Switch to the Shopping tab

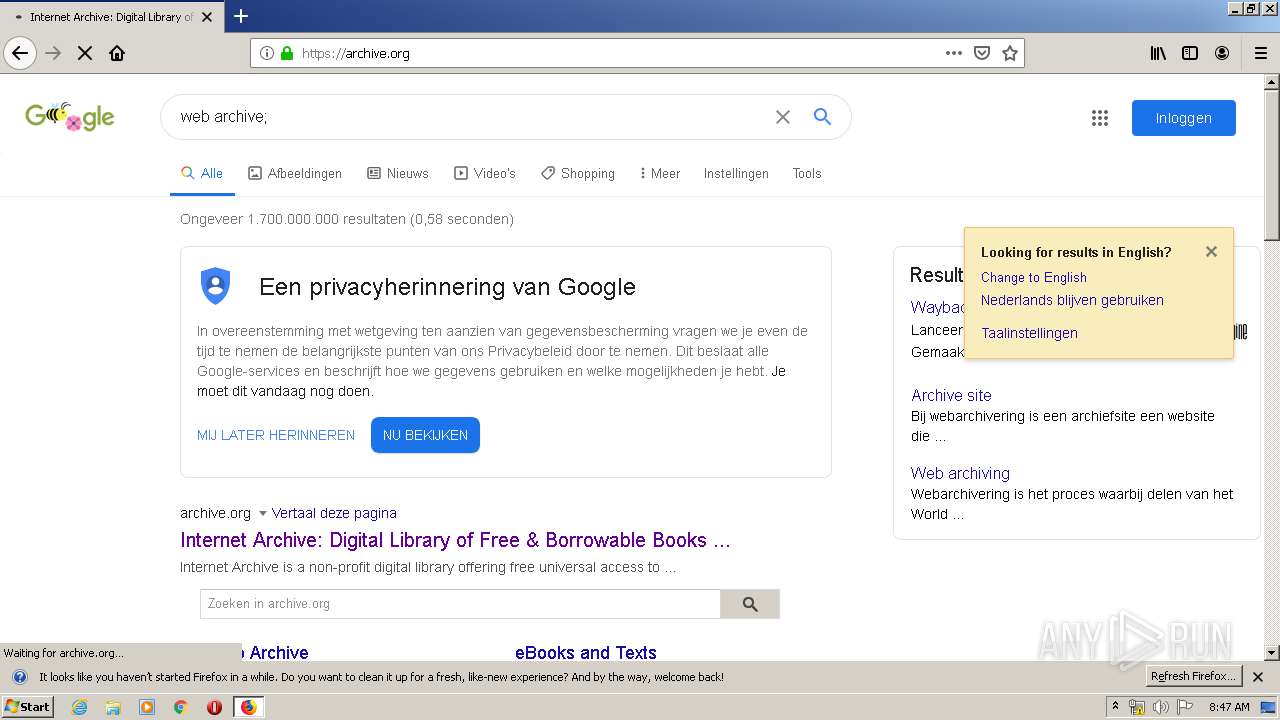coord(578,173)
